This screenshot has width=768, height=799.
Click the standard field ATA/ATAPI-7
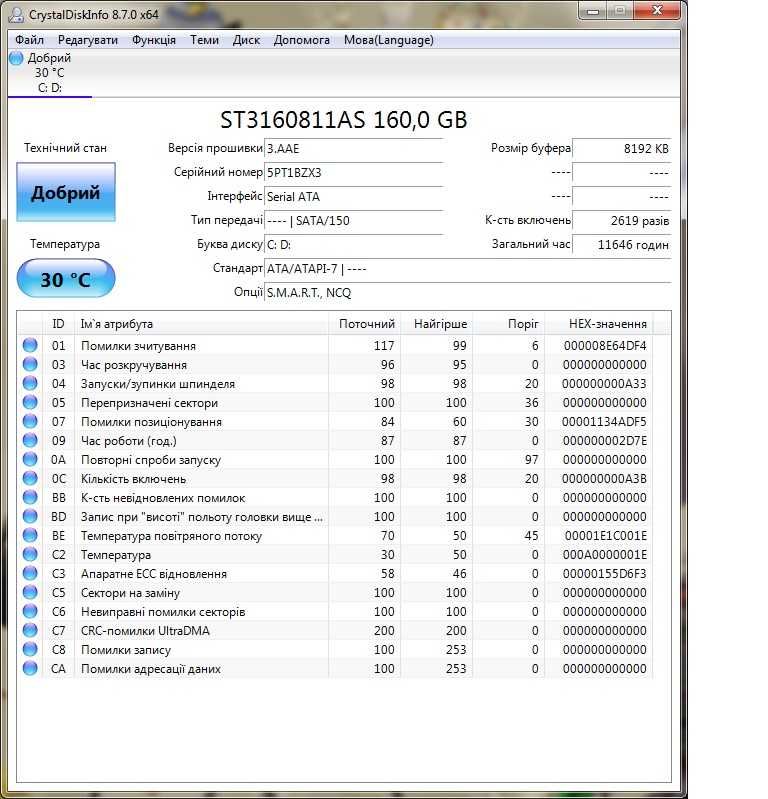point(467,269)
